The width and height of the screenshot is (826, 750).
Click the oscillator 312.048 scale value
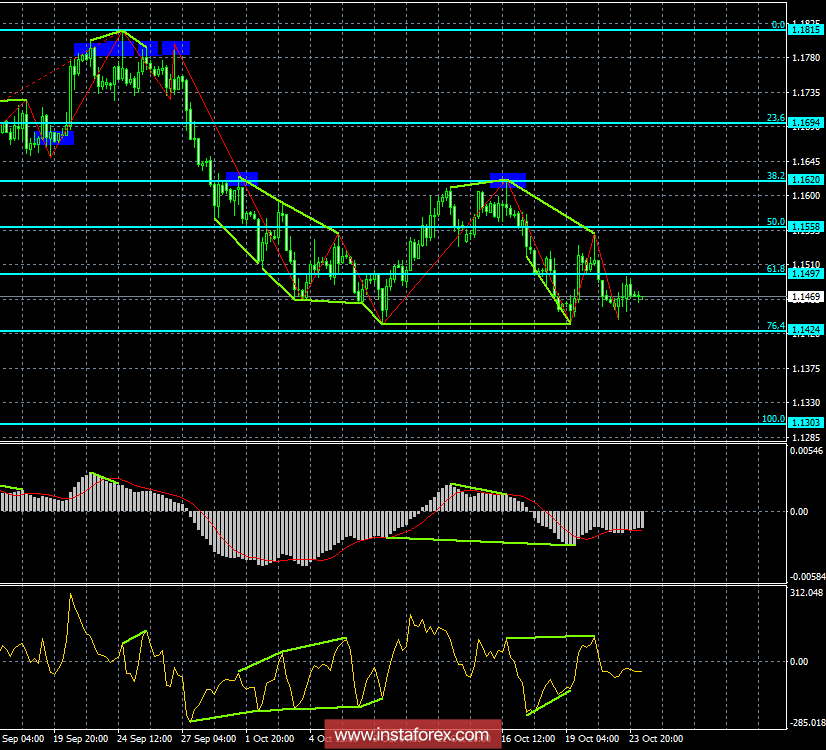click(x=805, y=593)
